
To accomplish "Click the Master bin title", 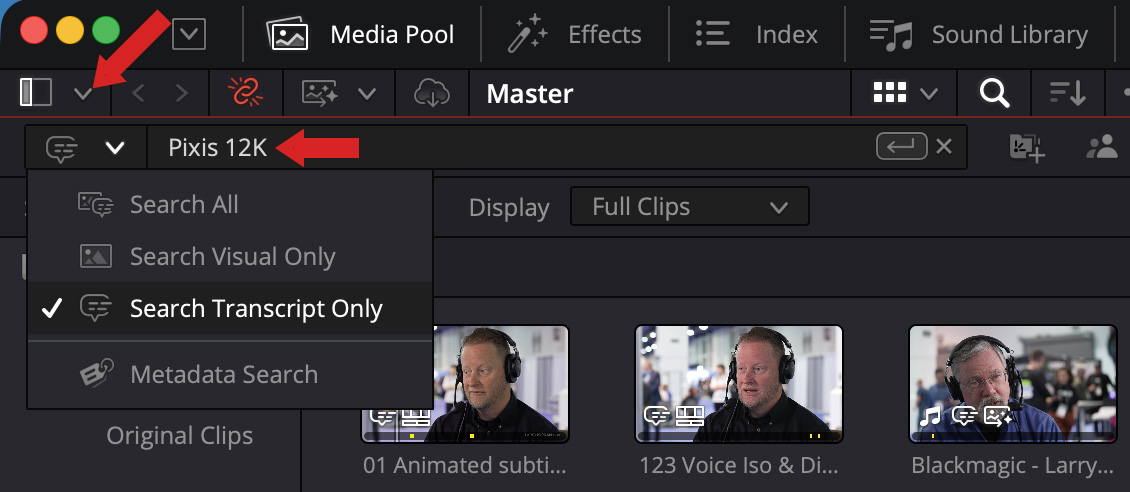I will tap(530, 94).
